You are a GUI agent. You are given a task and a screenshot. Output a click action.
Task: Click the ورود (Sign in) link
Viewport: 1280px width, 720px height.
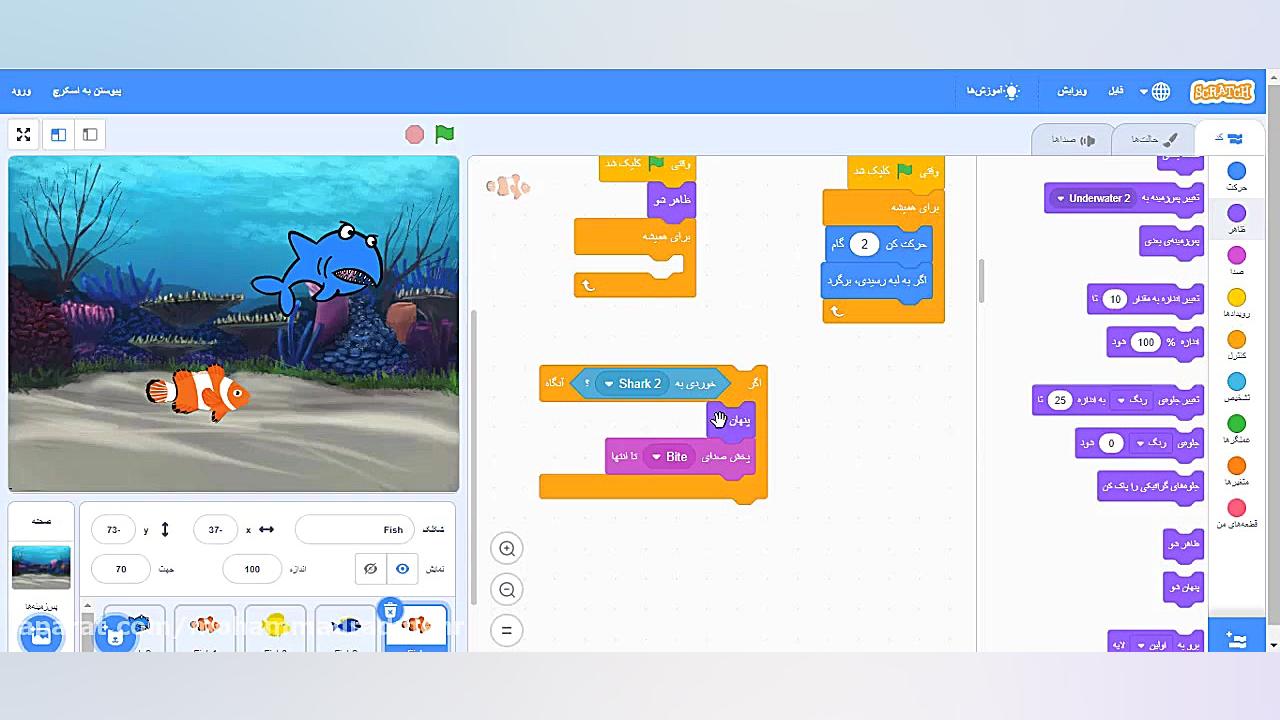pyautogui.click(x=22, y=91)
